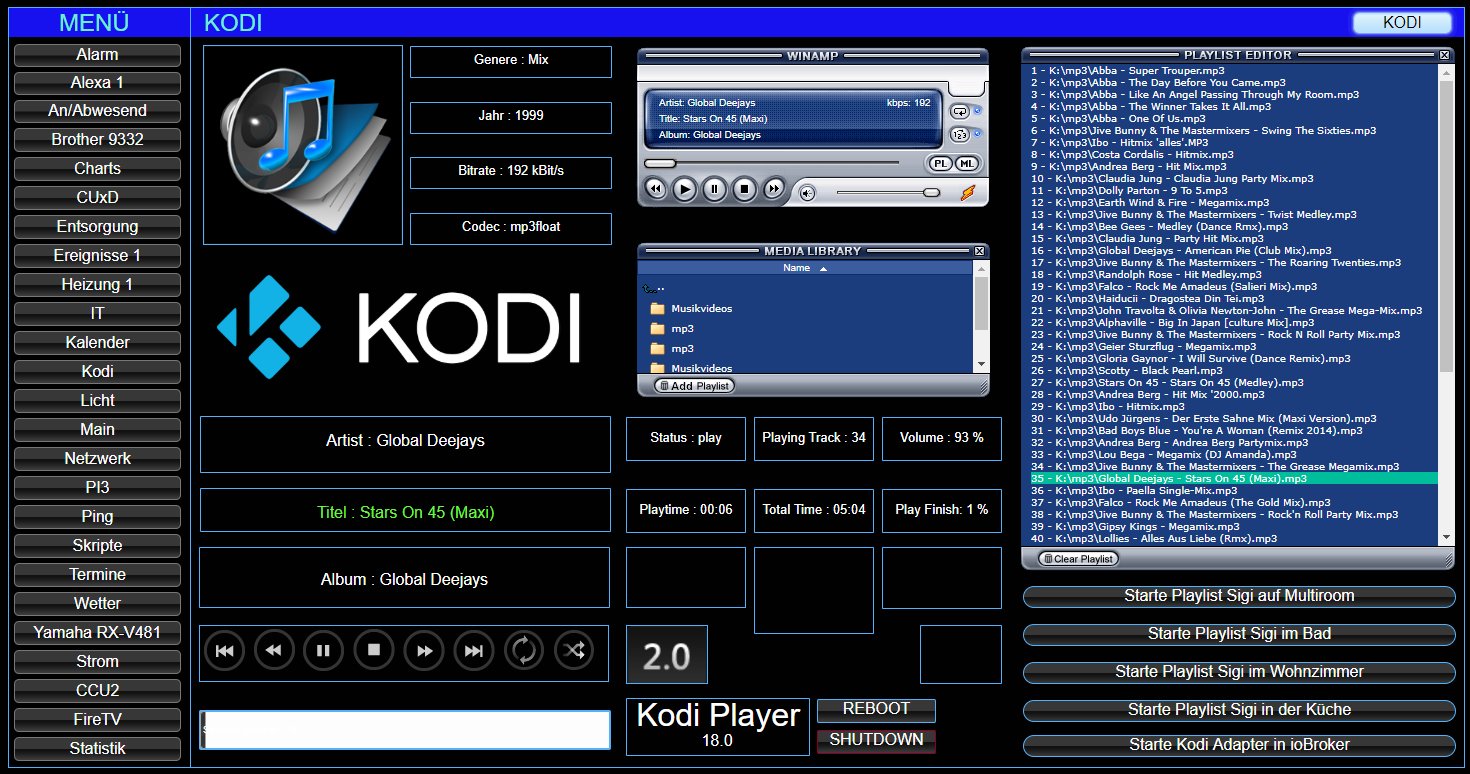Viewport: 1470px width, 774px height.
Task: Select playlist track 19 Falco Rock Me Amadeus
Action: 1233,287
